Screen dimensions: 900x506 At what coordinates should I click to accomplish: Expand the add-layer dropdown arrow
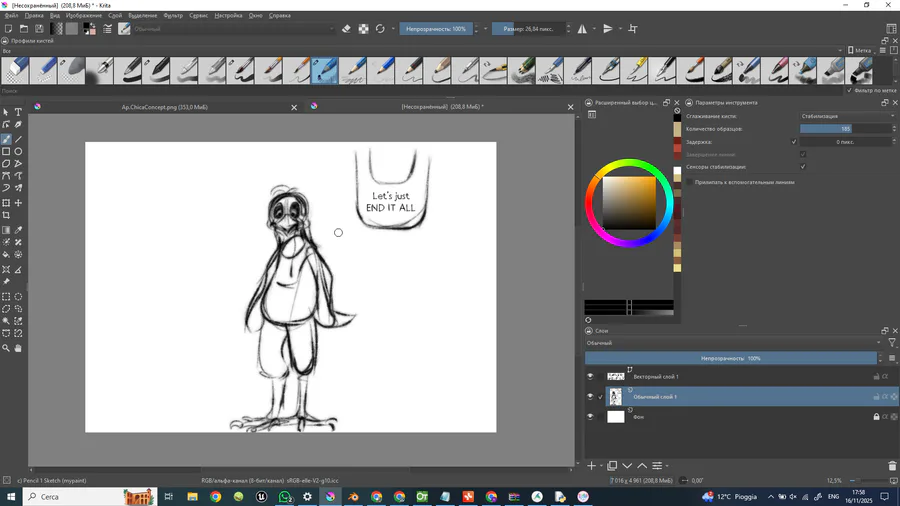point(601,466)
